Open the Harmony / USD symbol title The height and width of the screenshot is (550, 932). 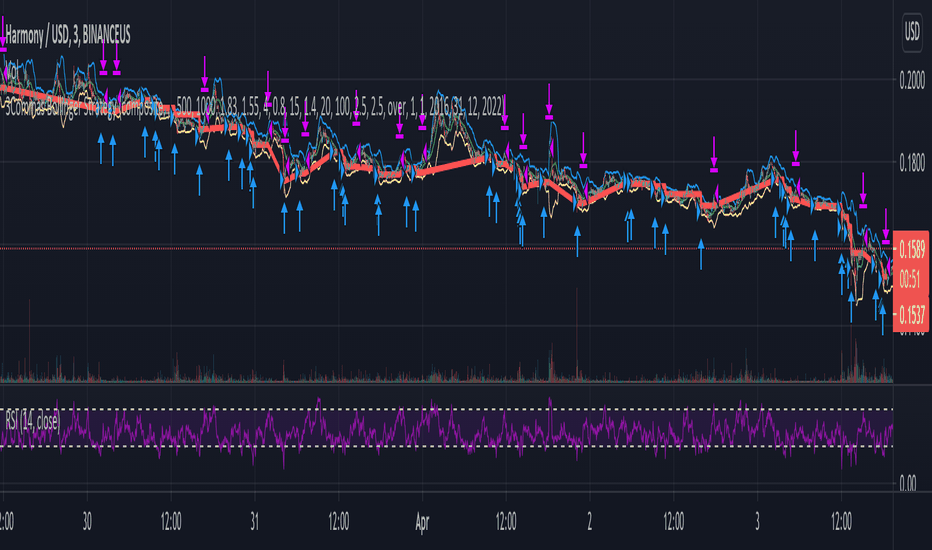(x=68, y=36)
